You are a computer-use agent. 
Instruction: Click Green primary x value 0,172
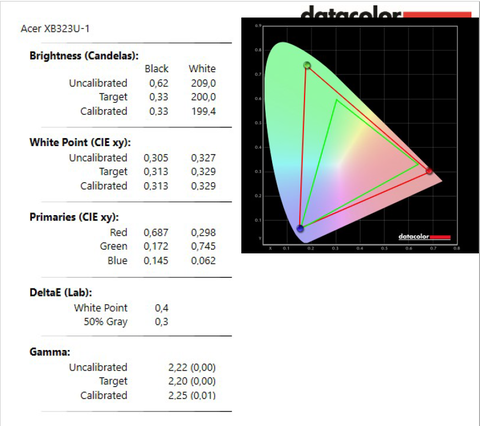click(x=156, y=246)
